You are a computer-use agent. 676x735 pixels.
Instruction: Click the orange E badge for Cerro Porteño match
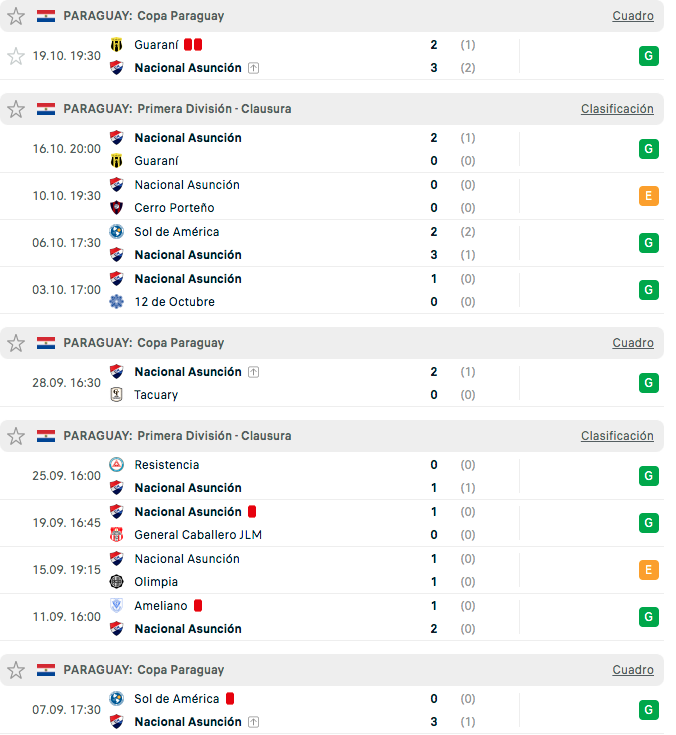pyautogui.click(x=648, y=196)
